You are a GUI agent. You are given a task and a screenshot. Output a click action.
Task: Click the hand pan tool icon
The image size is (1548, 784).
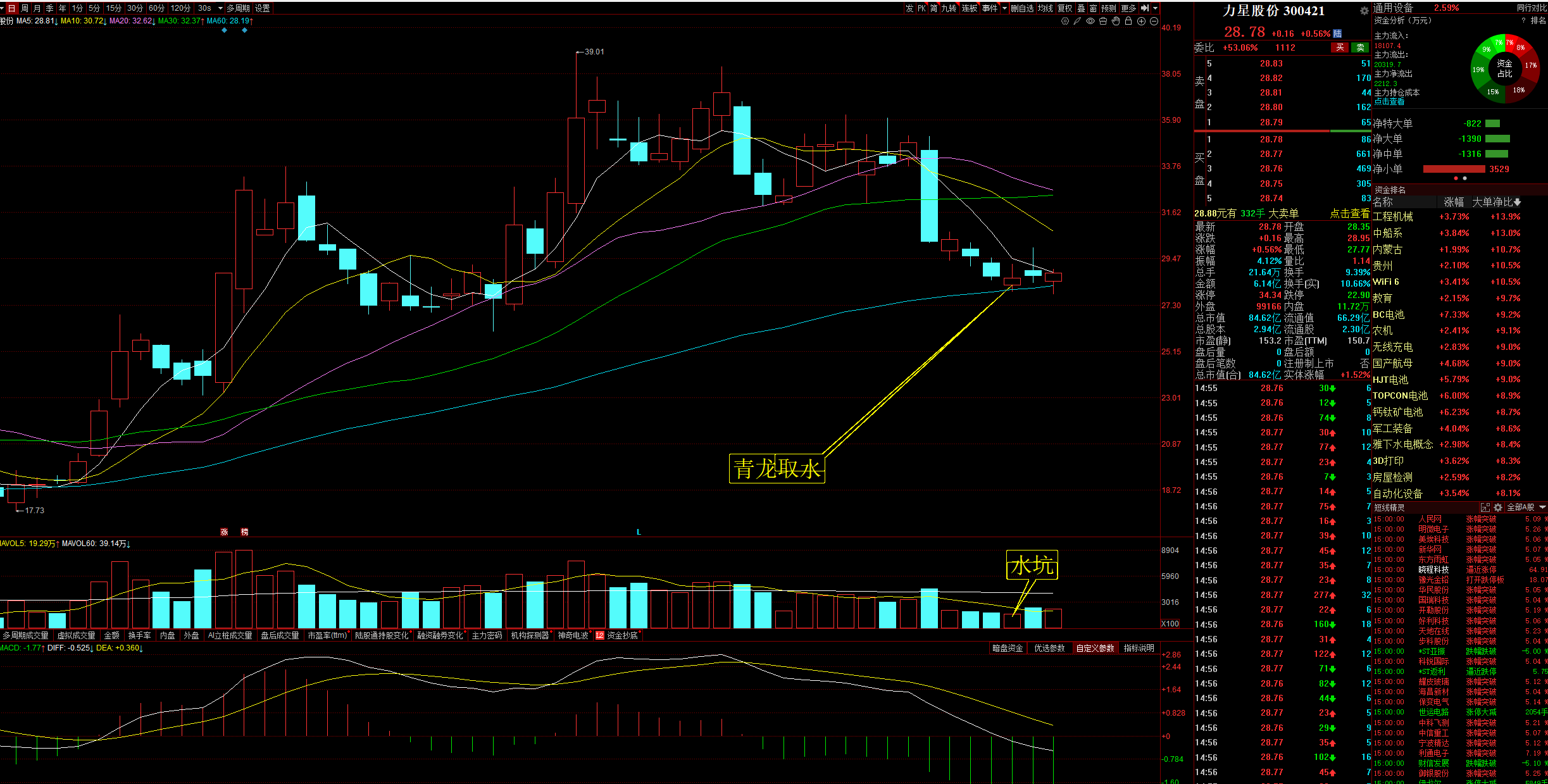[x=1116, y=21]
